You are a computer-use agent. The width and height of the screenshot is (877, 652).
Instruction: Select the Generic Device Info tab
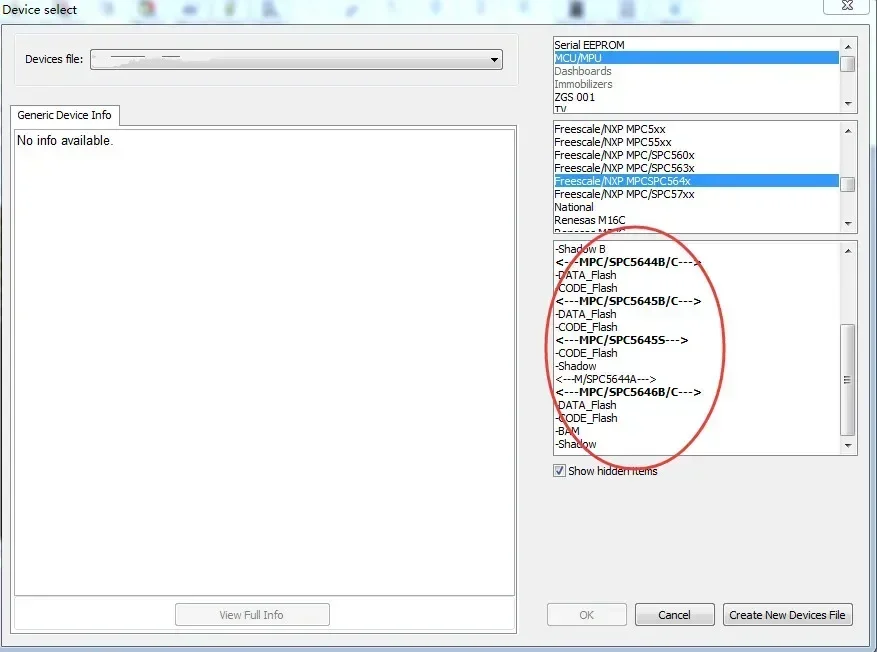point(64,115)
